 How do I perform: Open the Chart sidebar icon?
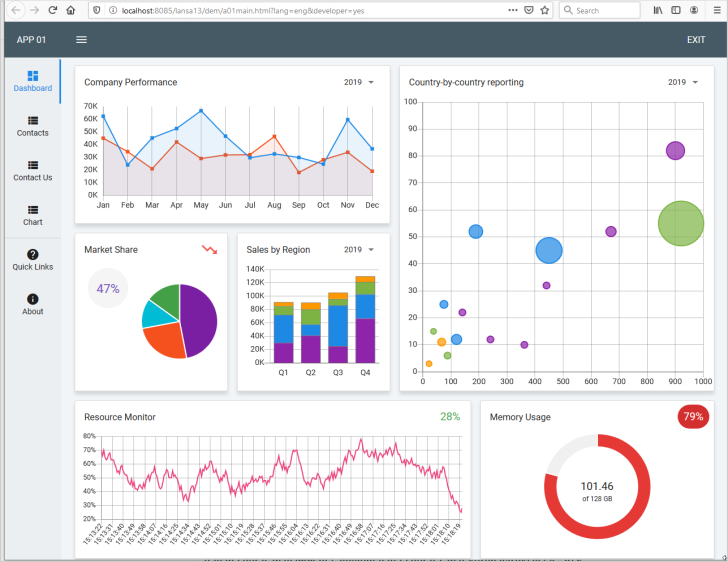[33, 209]
